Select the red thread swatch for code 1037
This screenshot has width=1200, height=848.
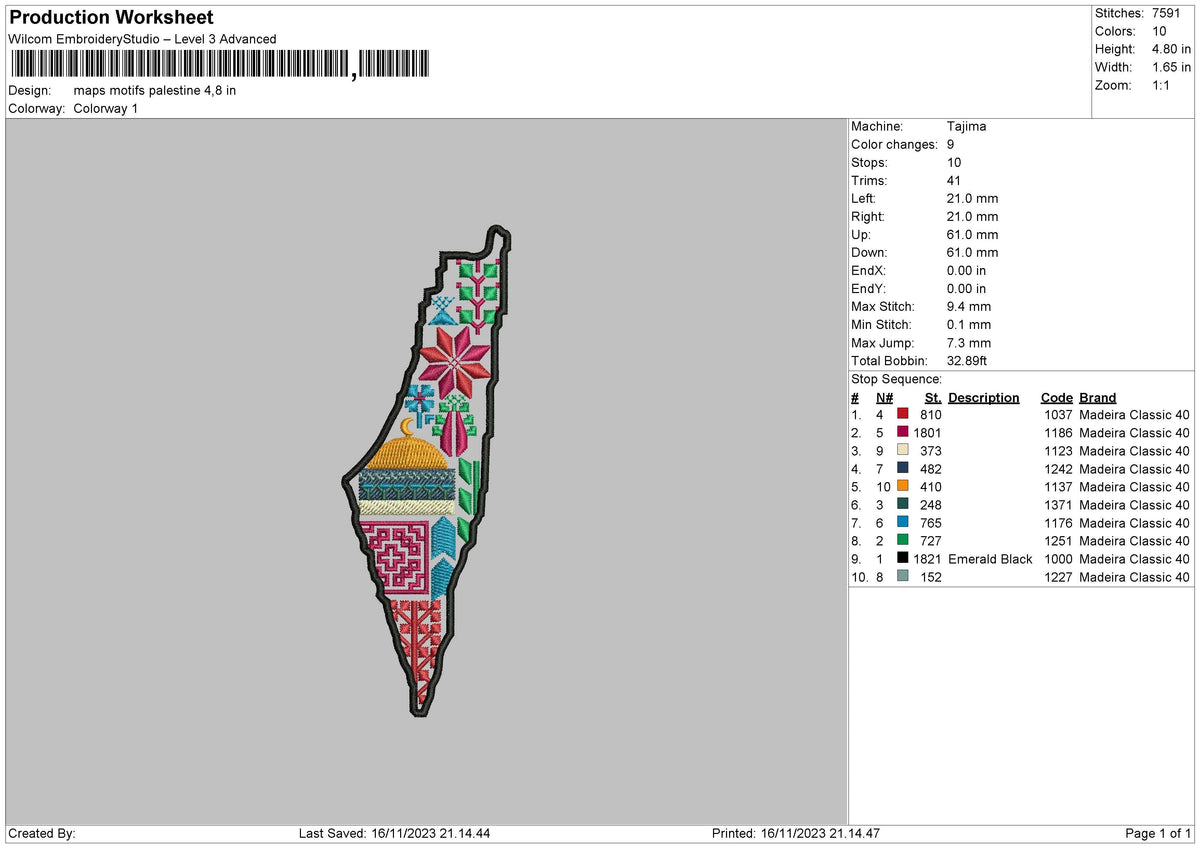[903, 414]
